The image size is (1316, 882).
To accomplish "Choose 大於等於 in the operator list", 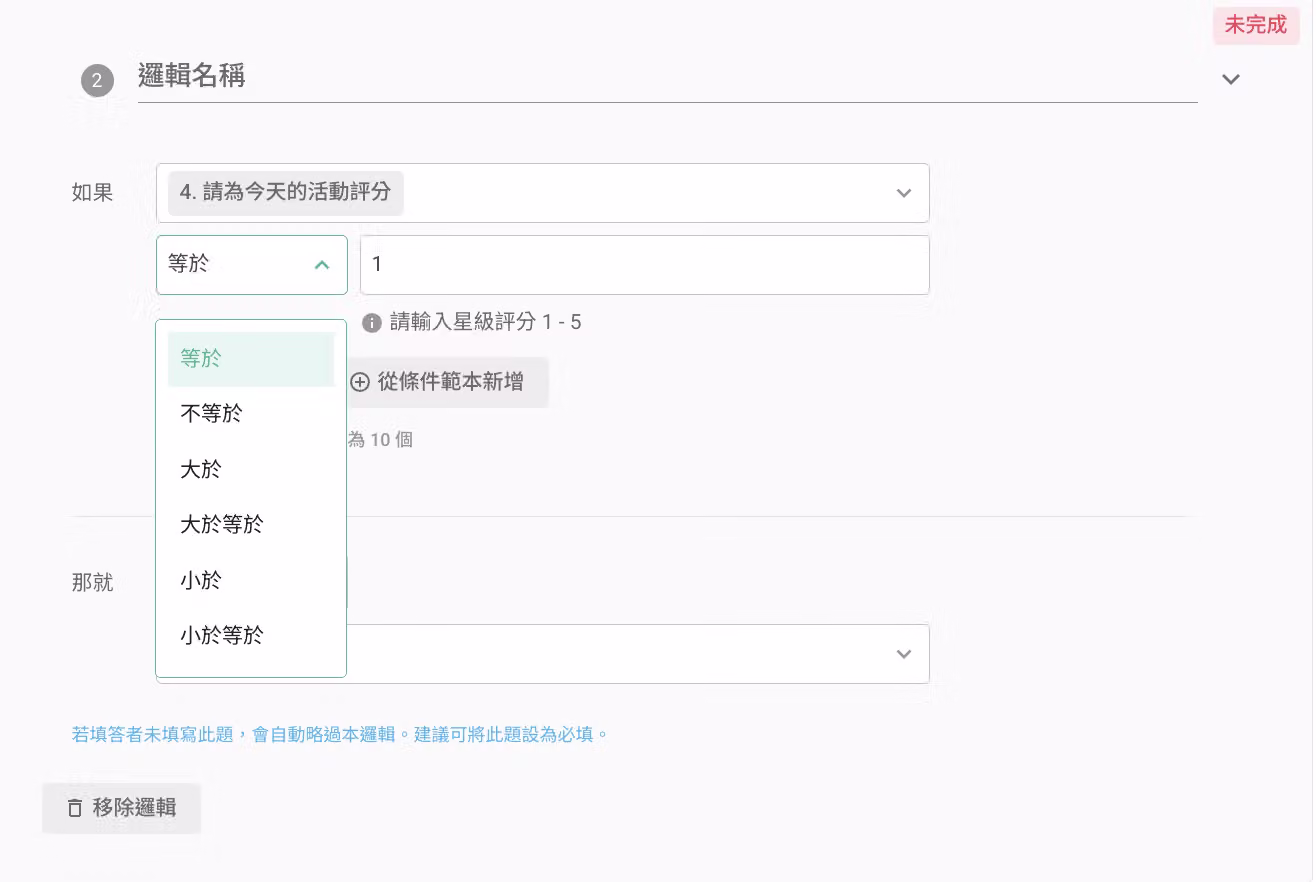I will click(251, 525).
